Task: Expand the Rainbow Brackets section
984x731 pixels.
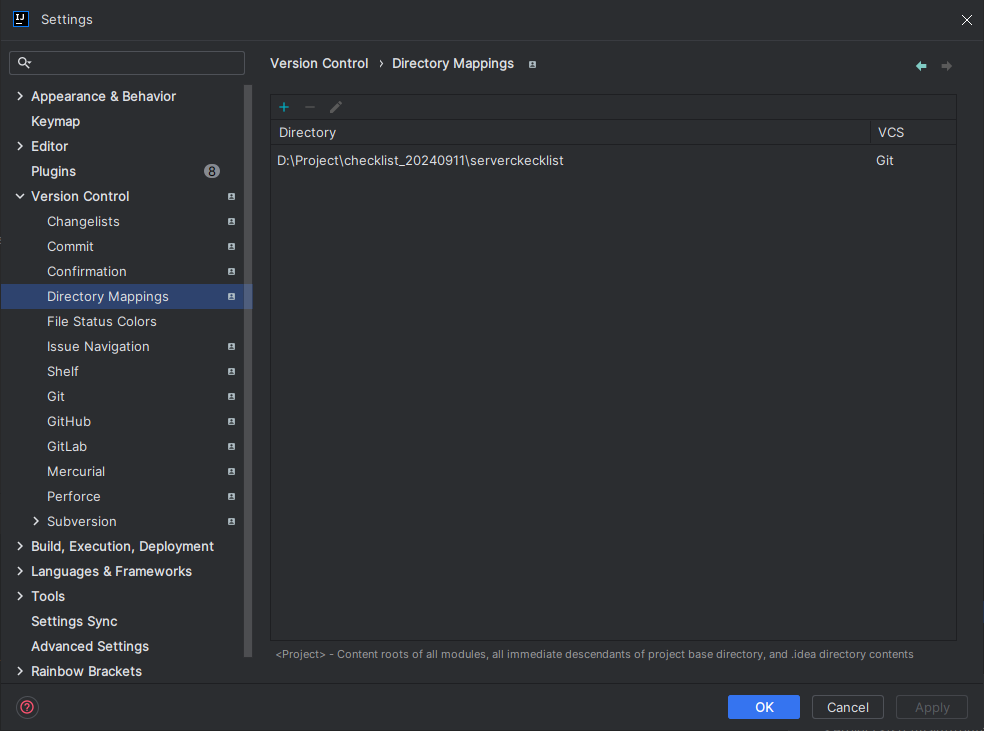Action: coord(20,671)
